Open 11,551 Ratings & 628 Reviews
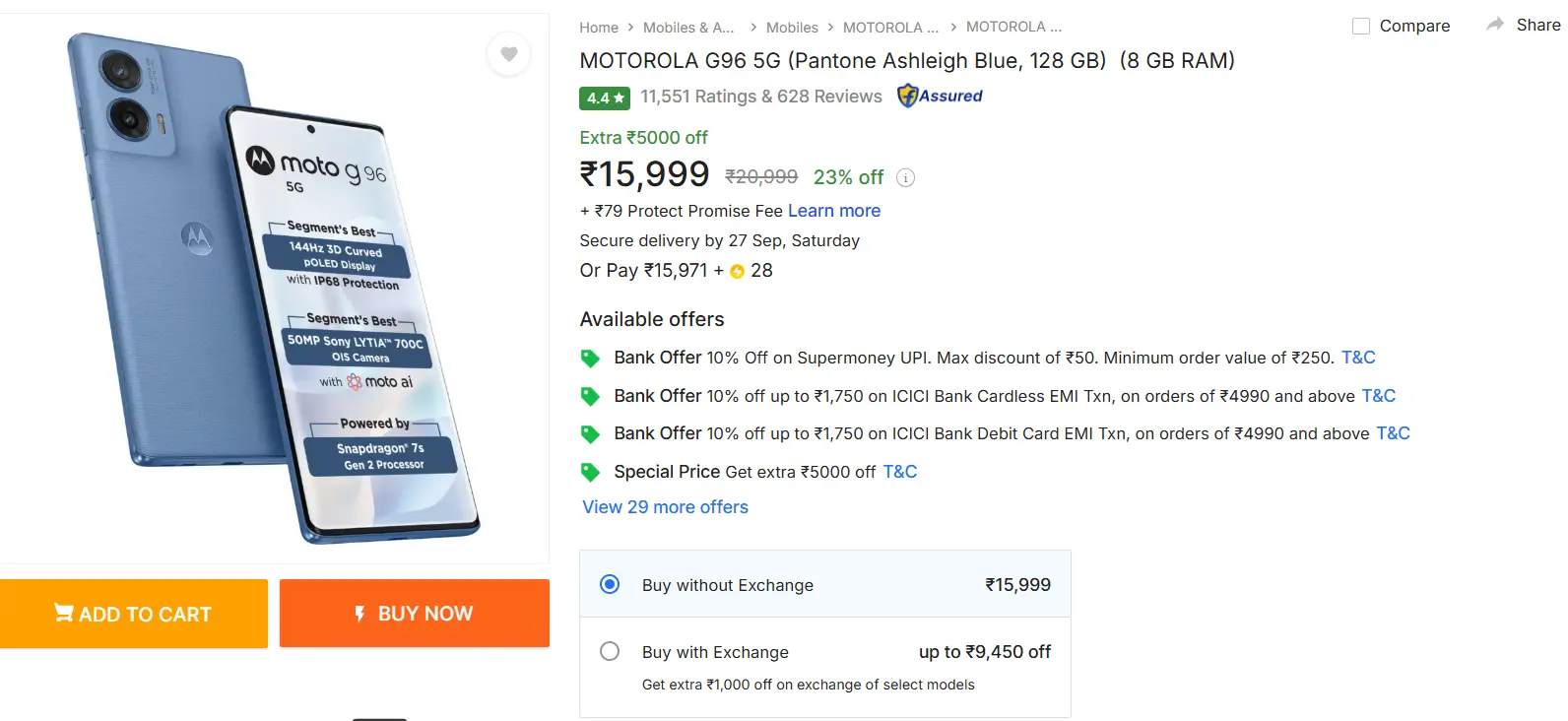The width and height of the screenshot is (1568, 721). click(x=760, y=96)
